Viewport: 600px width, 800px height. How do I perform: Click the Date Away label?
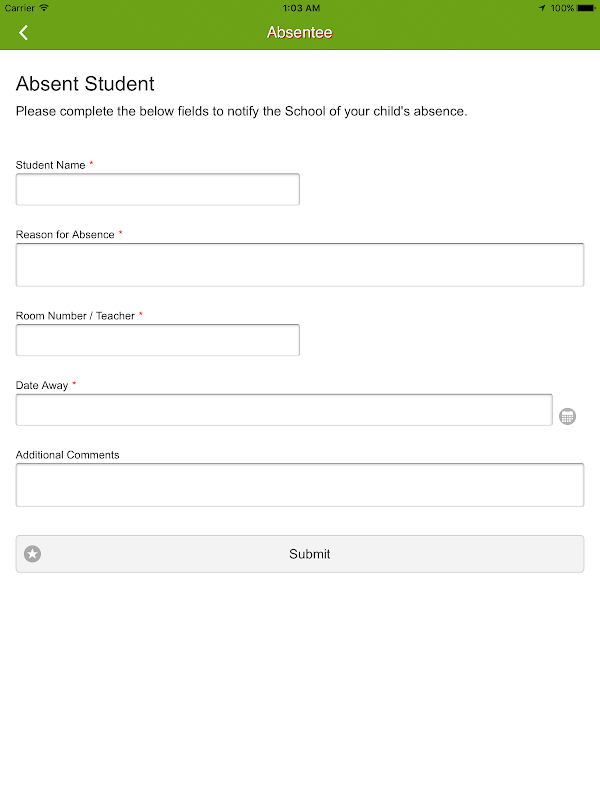pyautogui.click(x=42, y=386)
